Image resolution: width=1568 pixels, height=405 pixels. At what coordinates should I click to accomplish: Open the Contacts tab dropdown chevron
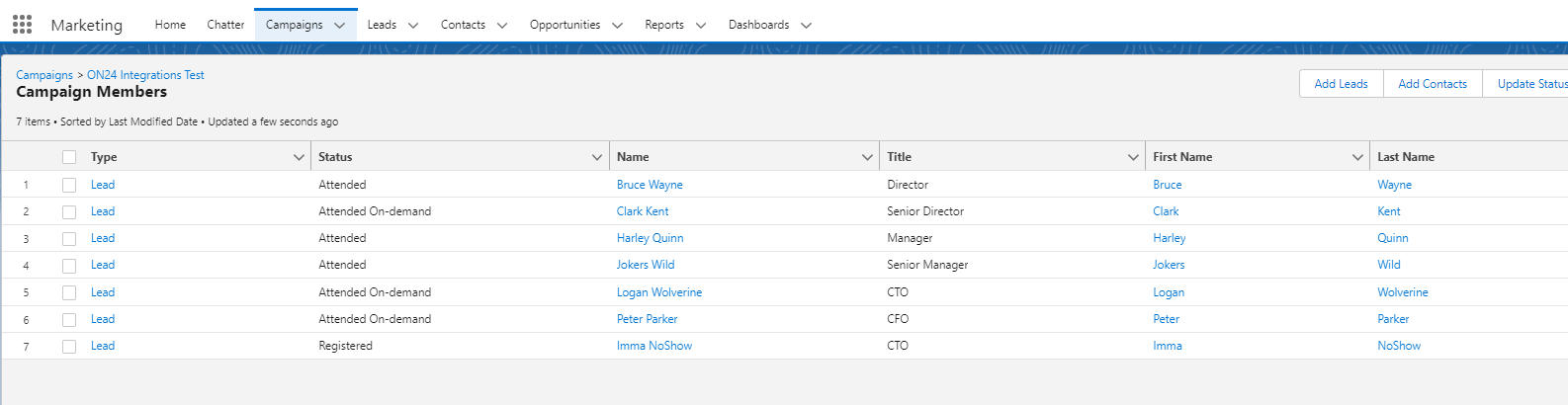point(502,26)
